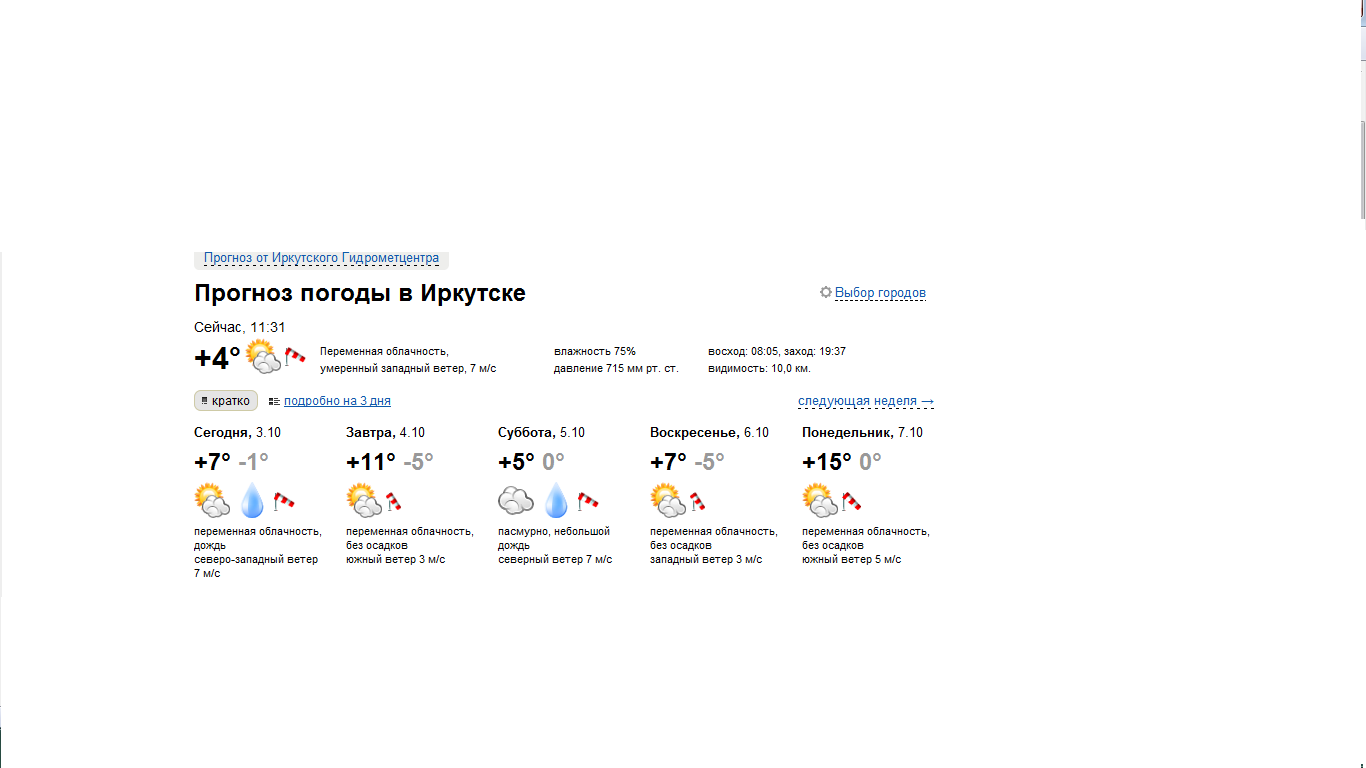Screen dimensions: 1366x768
Task: Click the current wind sock icon
Action: [295, 356]
